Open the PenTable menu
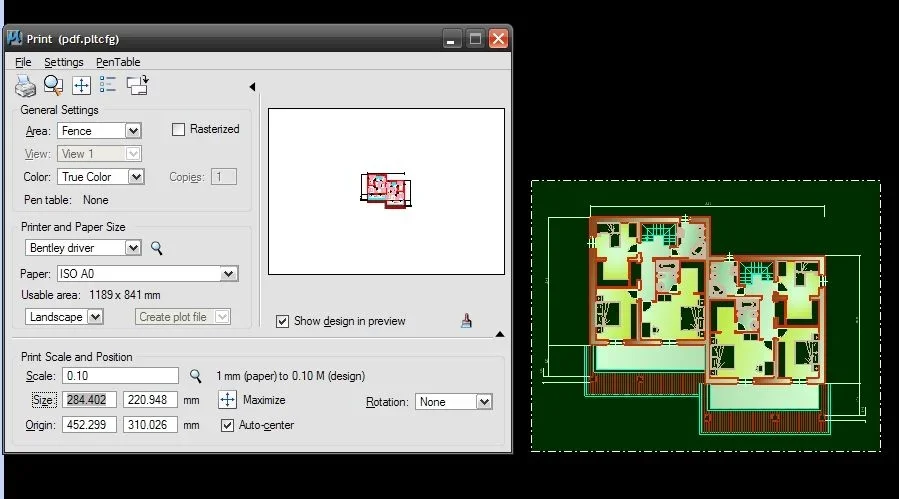 pyautogui.click(x=118, y=62)
